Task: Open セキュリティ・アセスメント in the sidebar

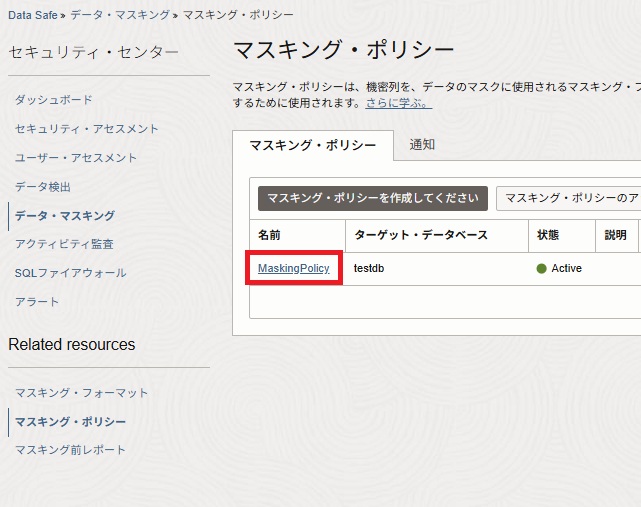Action: [86, 128]
